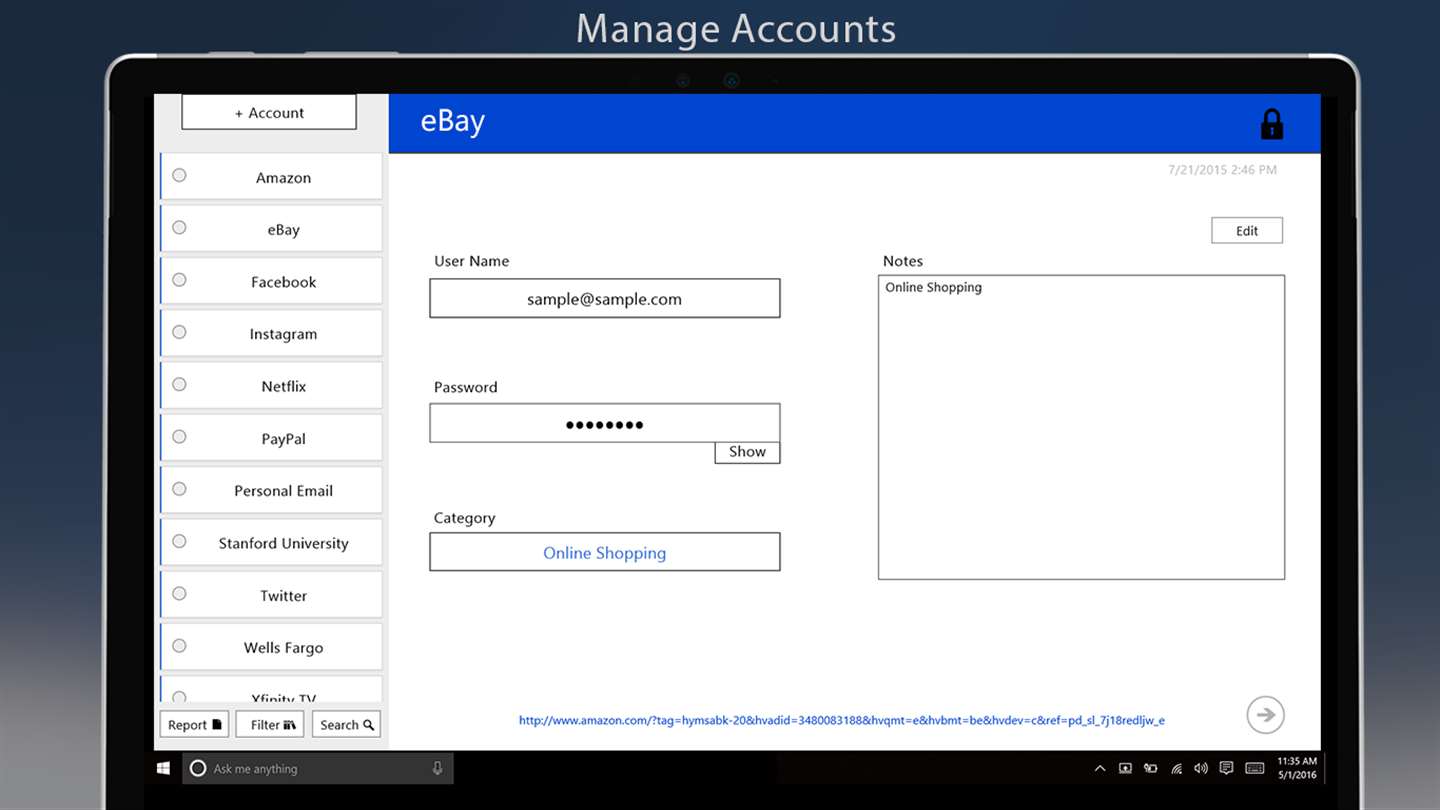Click the circled arrow next icon
The height and width of the screenshot is (810, 1440).
click(1265, 715)
